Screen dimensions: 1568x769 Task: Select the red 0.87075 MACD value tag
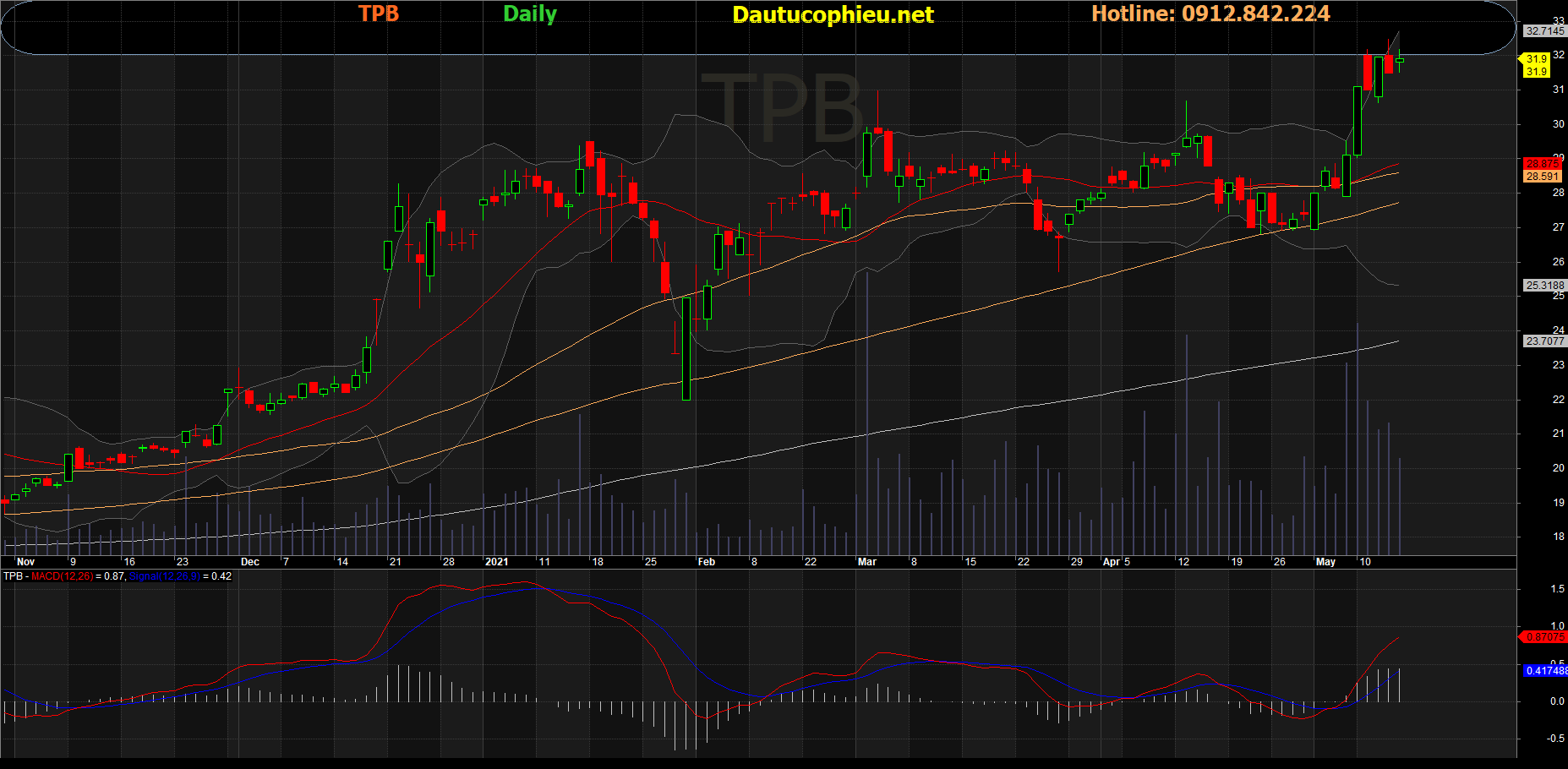pos(1544,637)
